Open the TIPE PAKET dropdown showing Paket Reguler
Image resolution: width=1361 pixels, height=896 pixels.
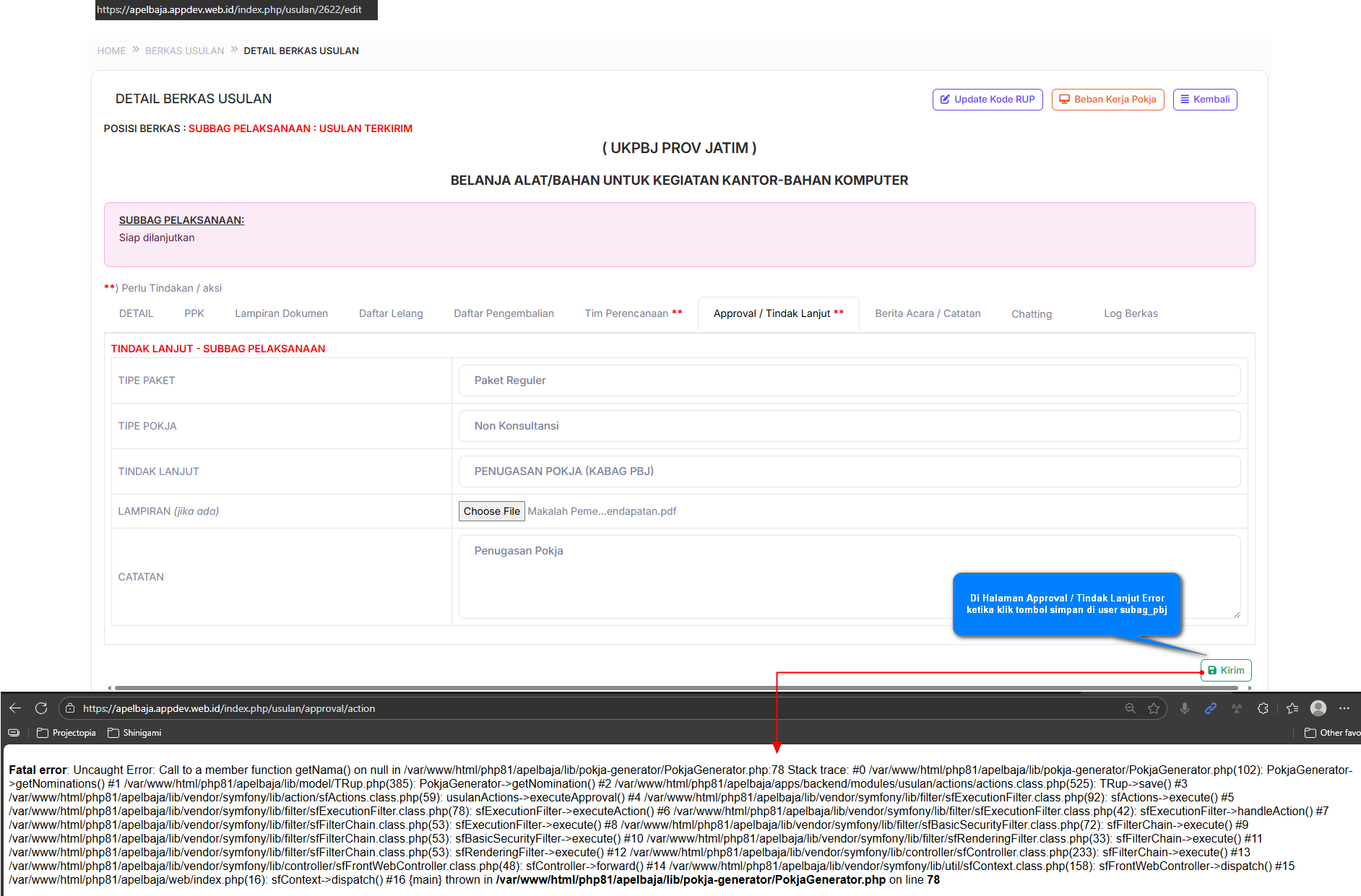pyautogui.click(x=850, y=380)
